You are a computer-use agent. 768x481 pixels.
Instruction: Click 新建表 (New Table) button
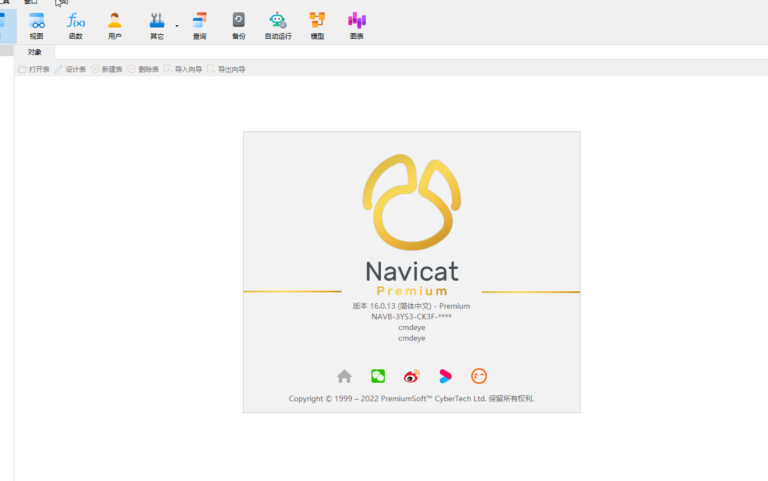(107, 69)
